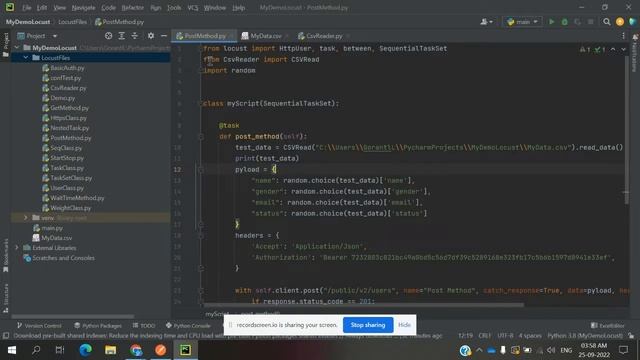This screenshot has height=360, width=640.
Task: Go to previous highlighted error arrow
Action: point(613,49)
